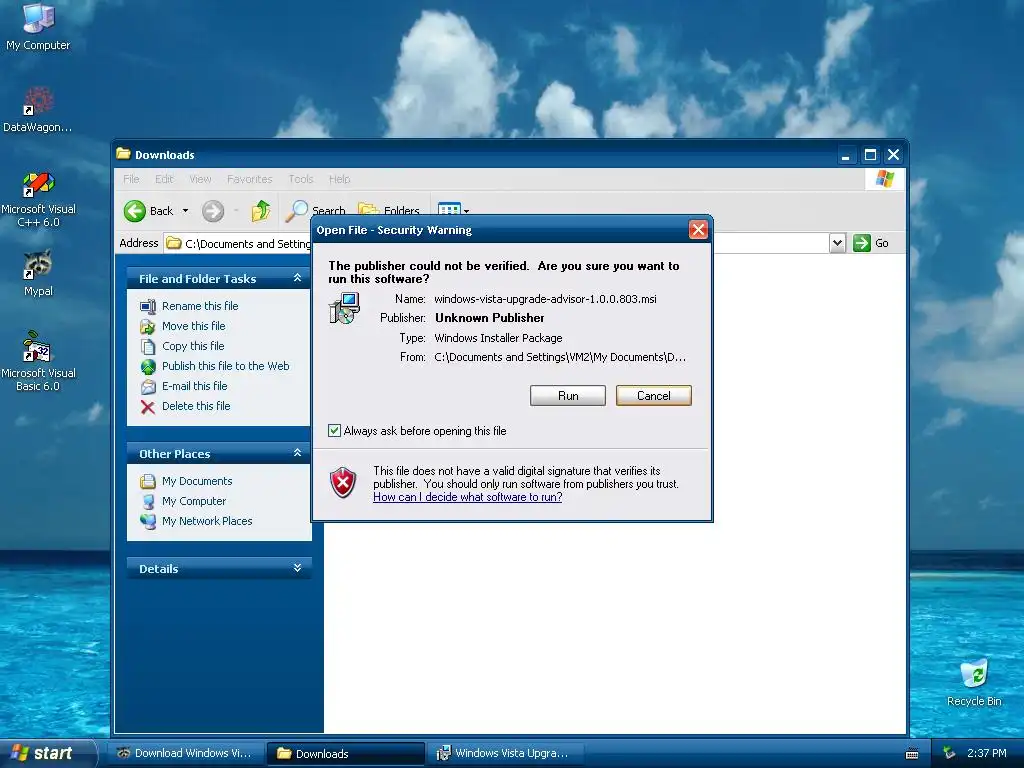Collapse the Other Places panel
This screenshot has width=1024, height=768.
(x=297, y=453)
